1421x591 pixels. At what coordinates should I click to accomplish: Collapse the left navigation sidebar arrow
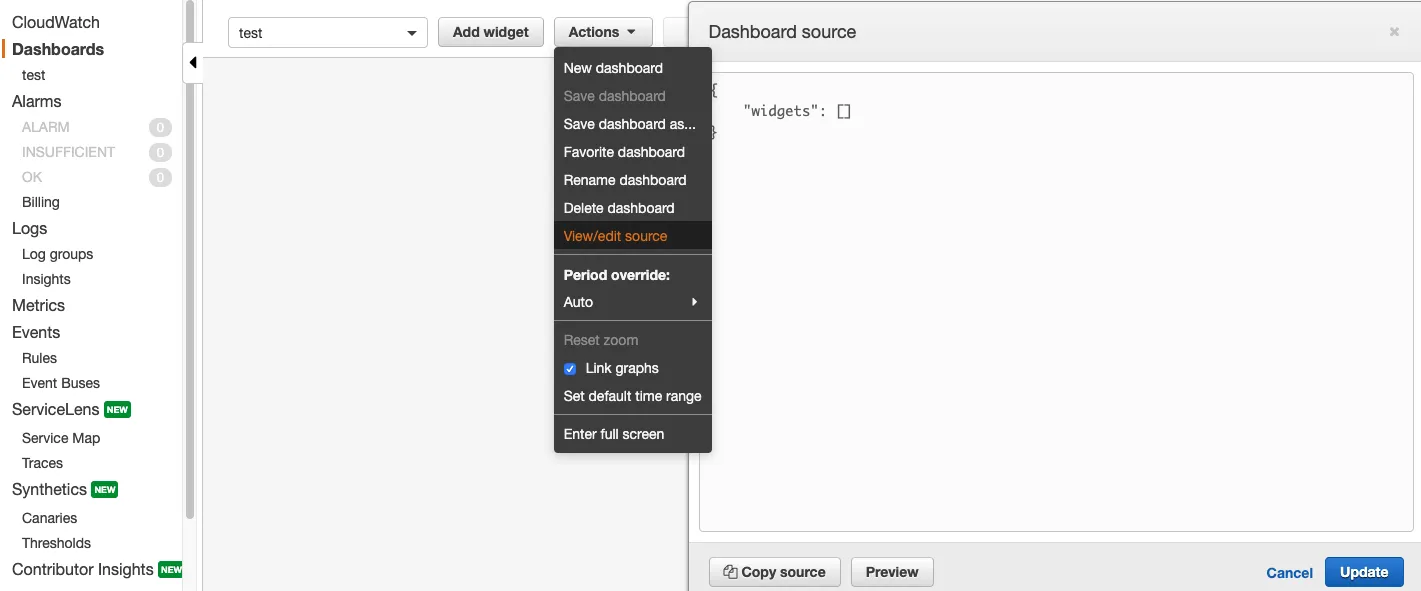coord(192,63)
